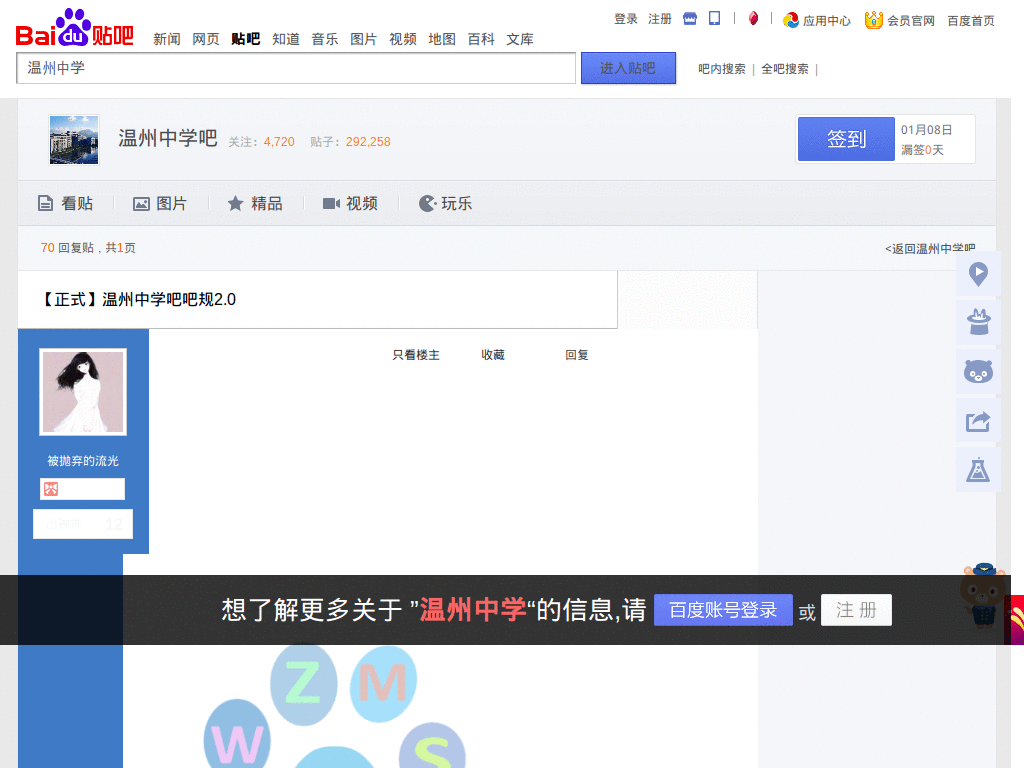Click the search input field with 温州中学

pyautogui.click(x=296, y=68)
